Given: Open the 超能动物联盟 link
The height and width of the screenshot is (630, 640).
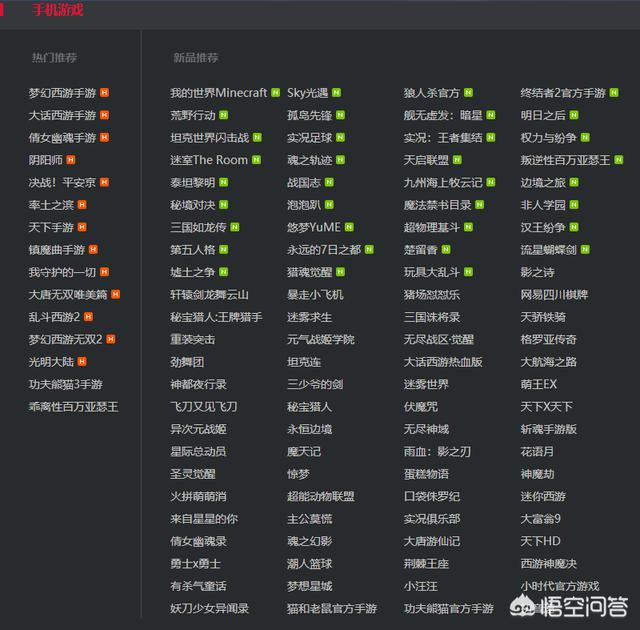Looking at the screenshot, I should tap(321, 496).
